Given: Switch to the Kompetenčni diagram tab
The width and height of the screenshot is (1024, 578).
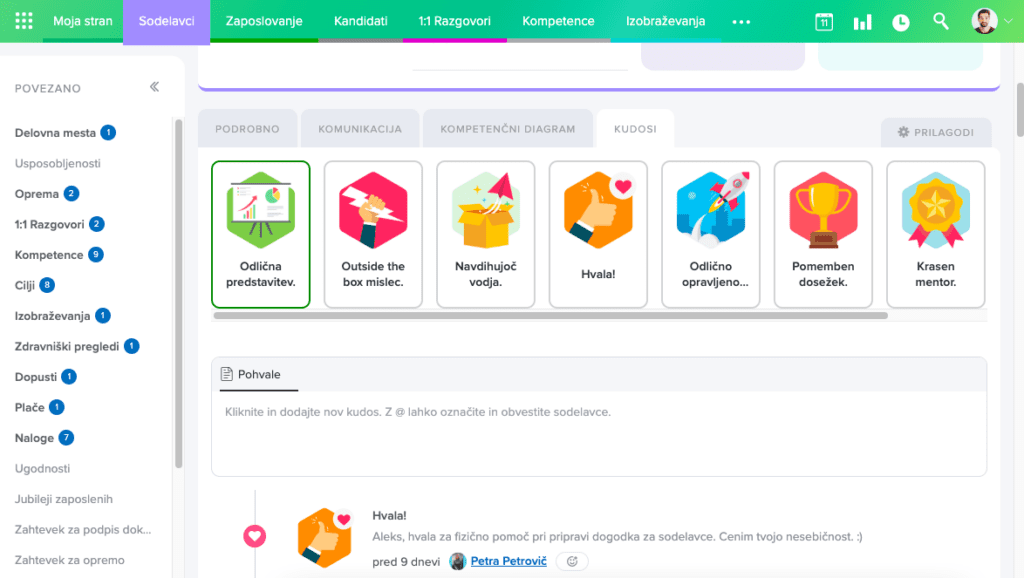Looking at the screenshot, I should pyautogui.click(x=508, y=129).
